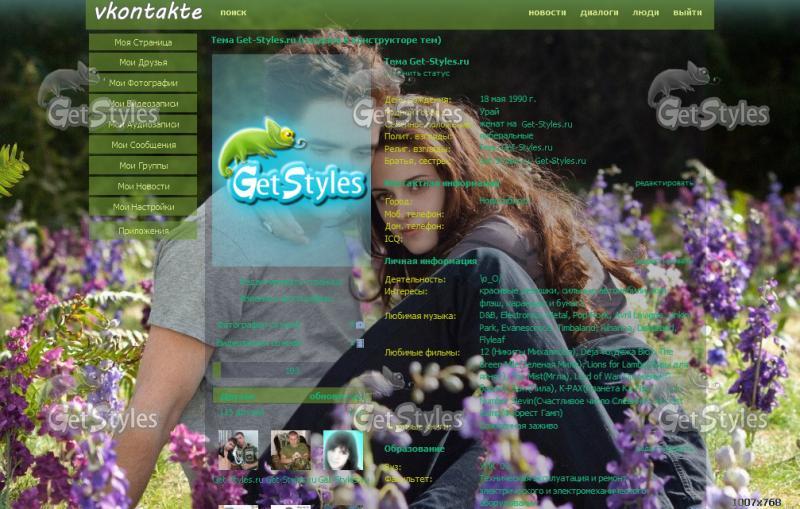Open поиск in the top header
The width and height of the screenshot is (800, 509).
tap(233, 12)
